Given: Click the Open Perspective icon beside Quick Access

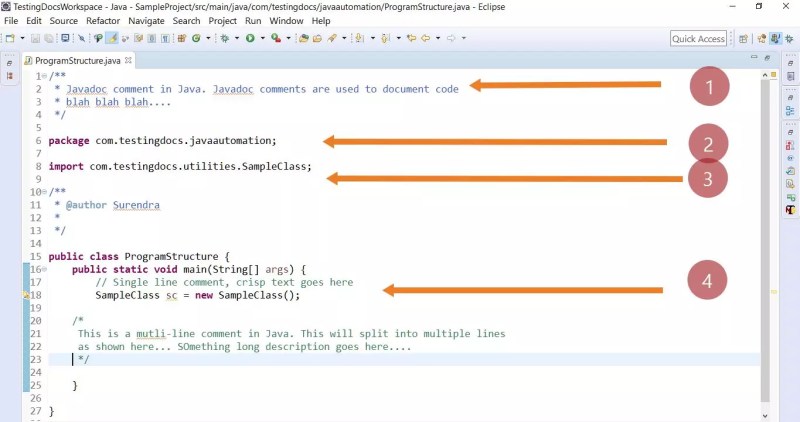Looking at the screenshot, I should point(743,38).
